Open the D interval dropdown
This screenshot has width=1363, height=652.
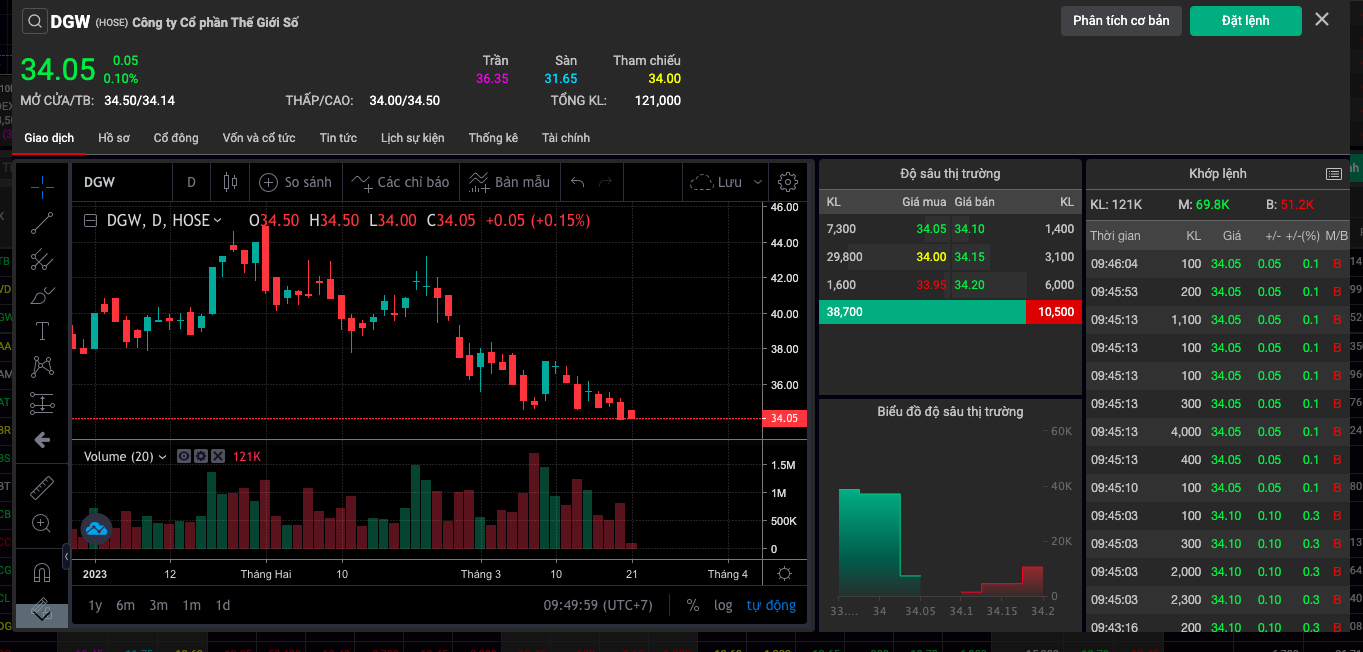[x=191, y=182]
